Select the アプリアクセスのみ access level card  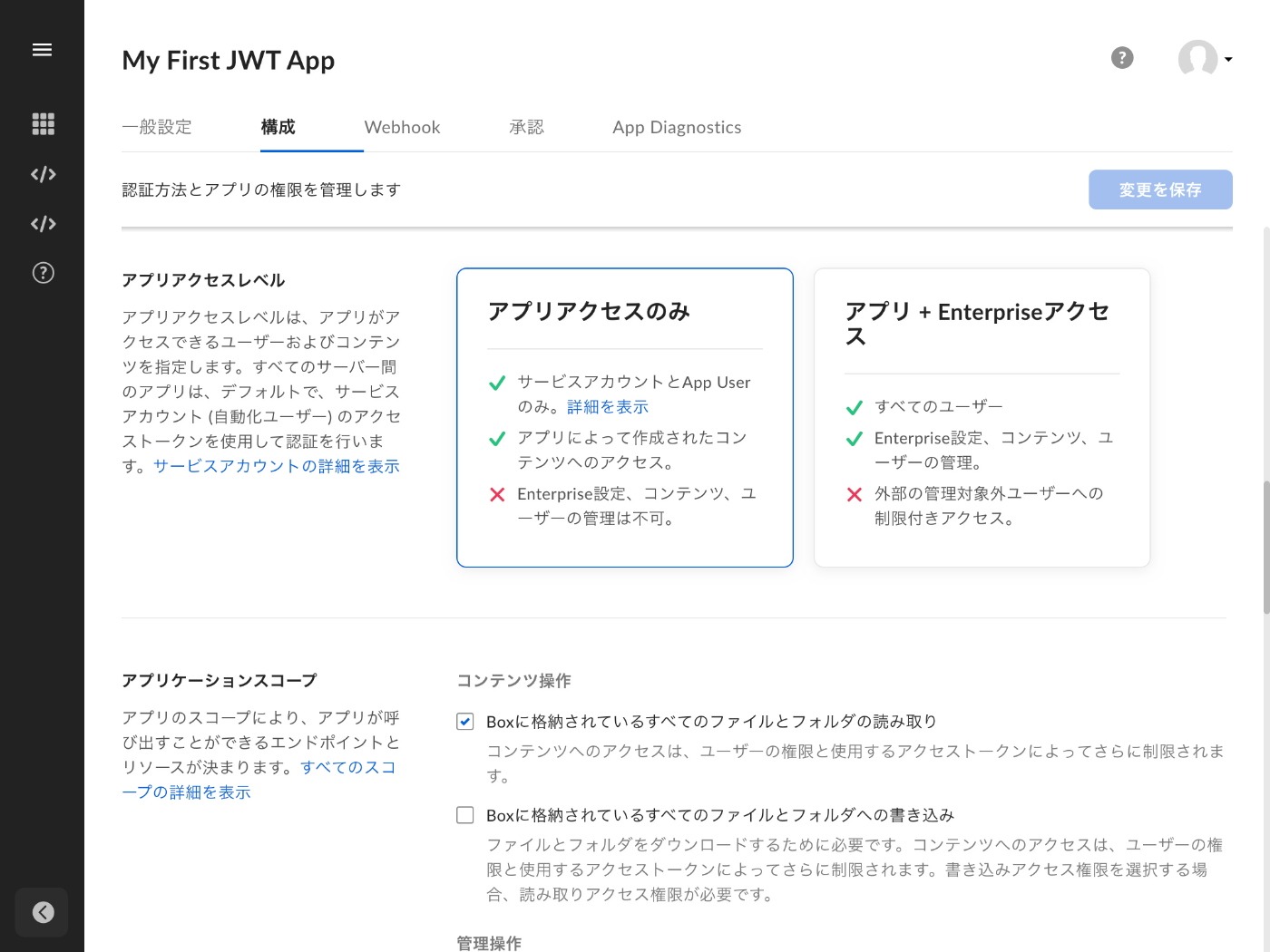(625, 418)
